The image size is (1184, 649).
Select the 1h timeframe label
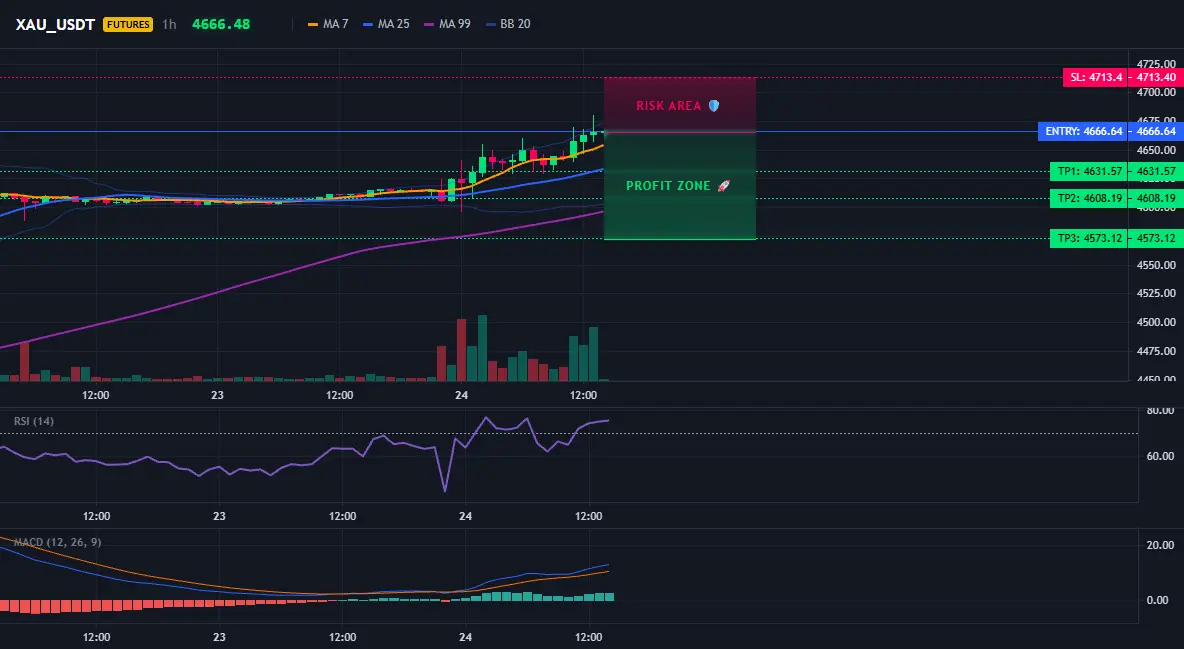click(169, 24)
